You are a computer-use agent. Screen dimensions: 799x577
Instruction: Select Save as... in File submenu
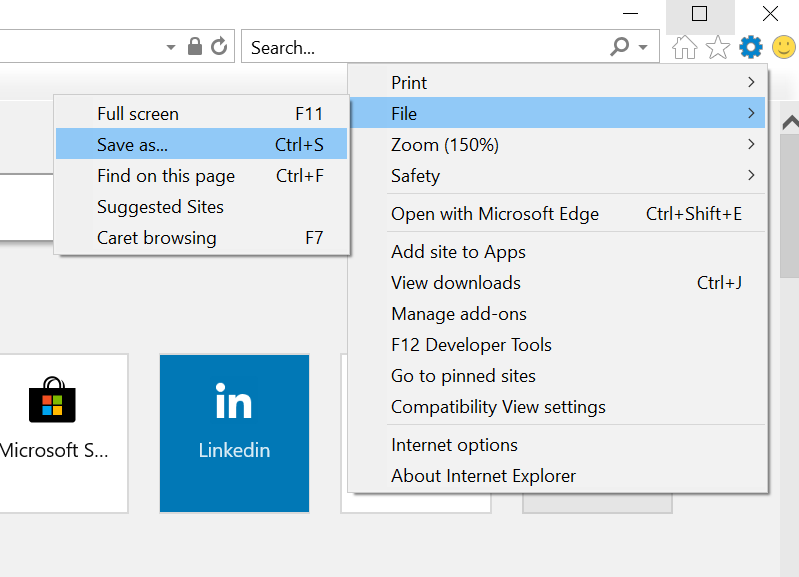click(x=201, y=145)
